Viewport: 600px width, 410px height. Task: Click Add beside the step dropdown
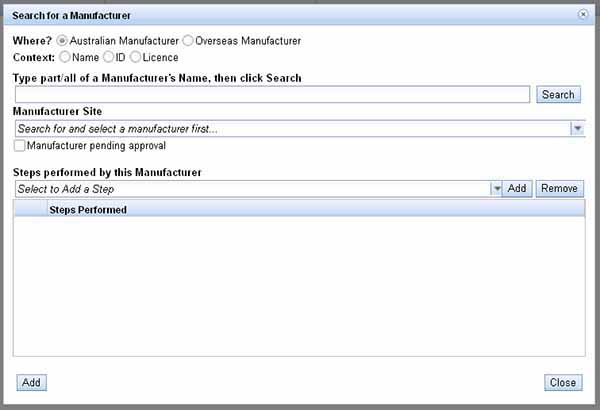516,188
